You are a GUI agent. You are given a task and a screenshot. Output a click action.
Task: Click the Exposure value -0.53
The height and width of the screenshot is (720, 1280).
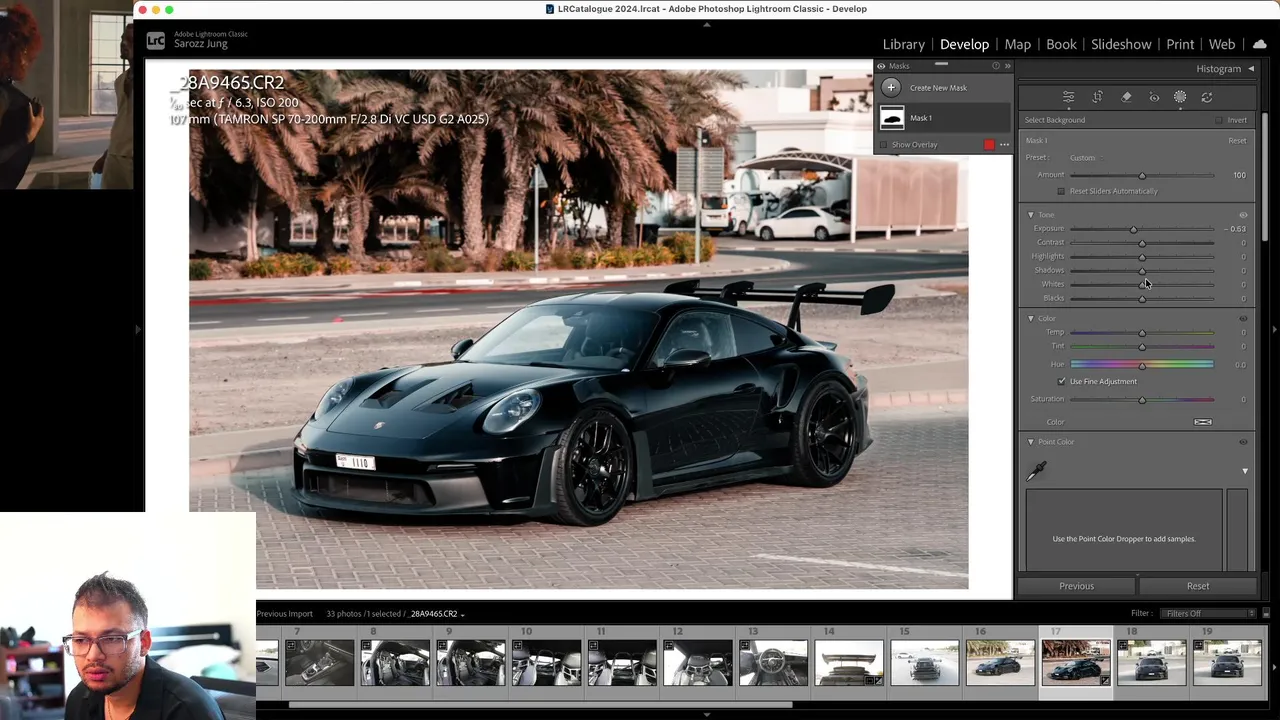tap(1234, 229)
